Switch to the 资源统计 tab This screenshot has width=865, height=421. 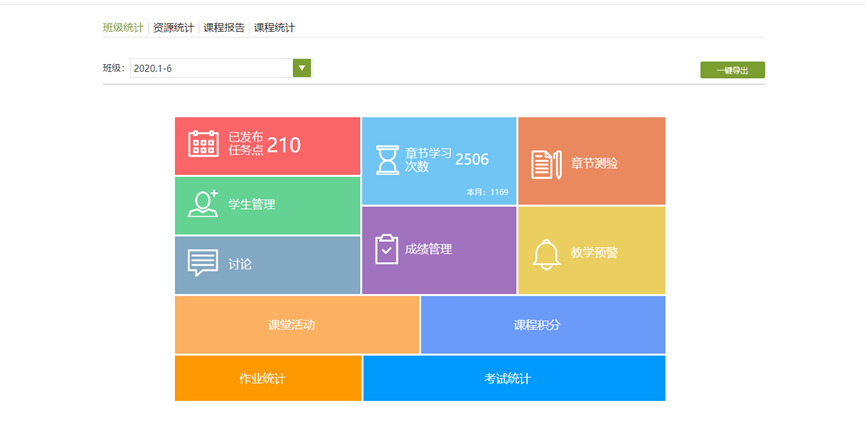pos(173,28)
